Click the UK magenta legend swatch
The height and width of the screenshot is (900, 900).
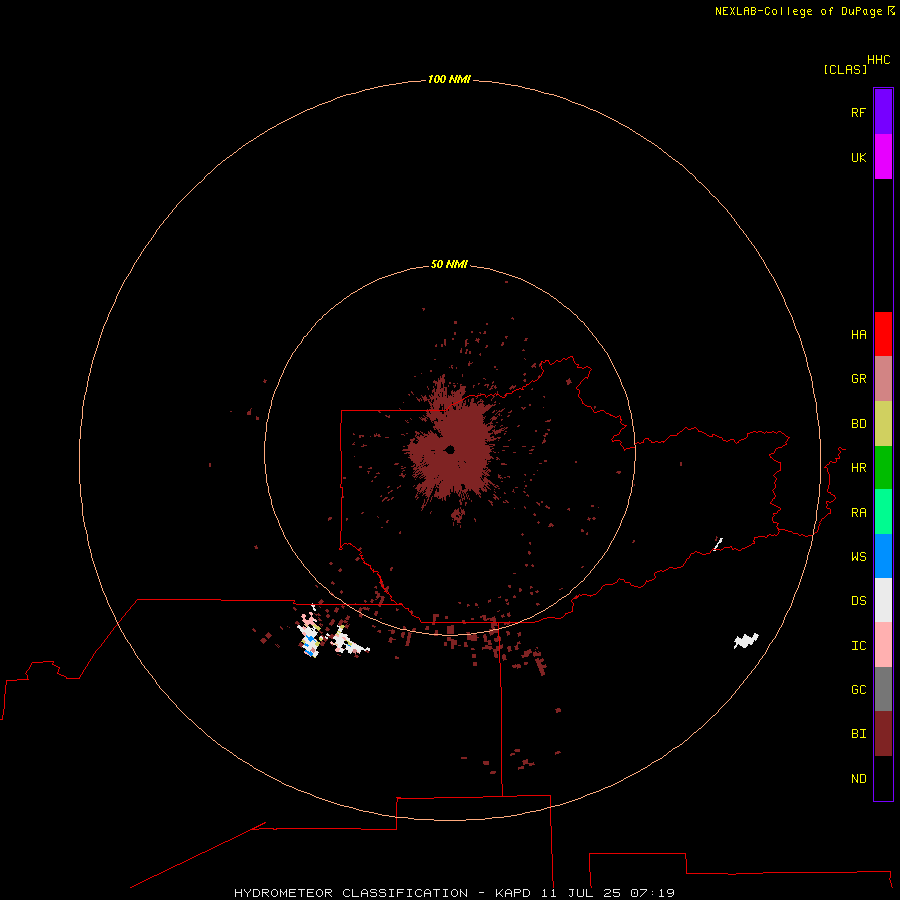pyautogui.click(x=883, y=157)
